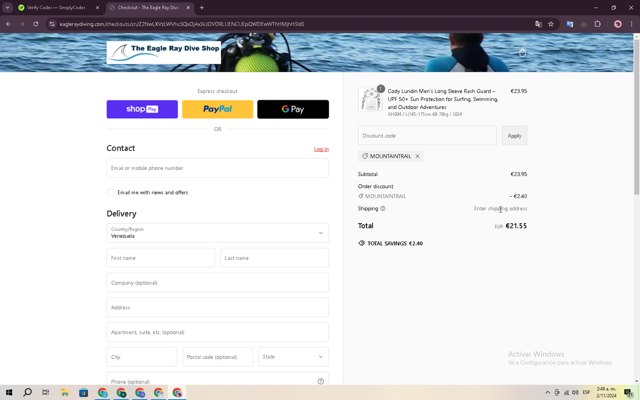Click the ESP language indicator
Image resolution: width=640 pixels, height=400 pixels.
(x=586, y=393)
